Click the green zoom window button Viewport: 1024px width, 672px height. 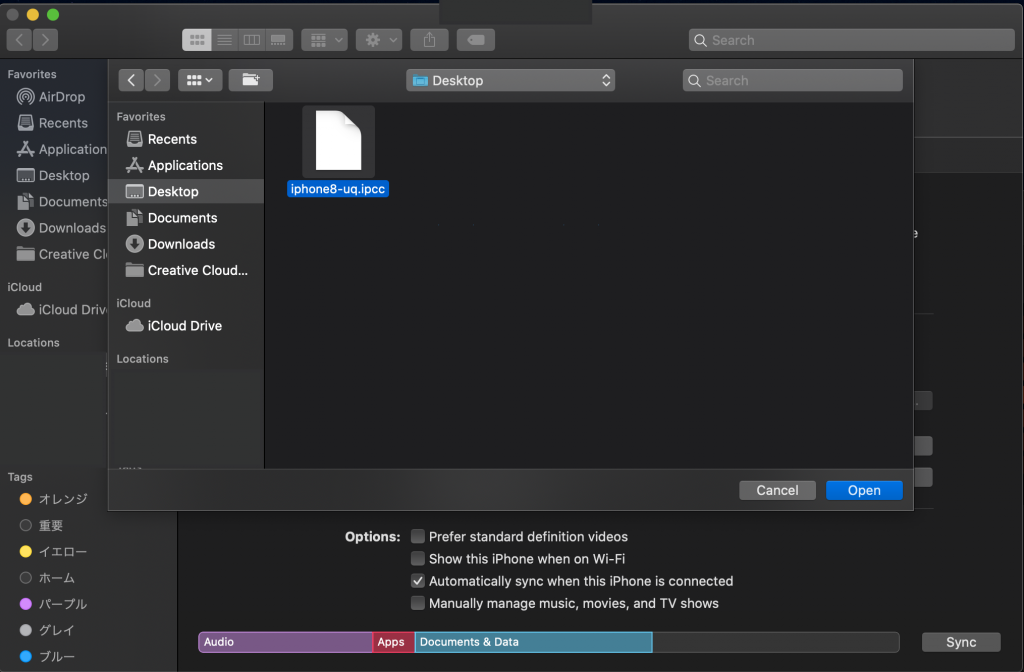pos(53,14)
